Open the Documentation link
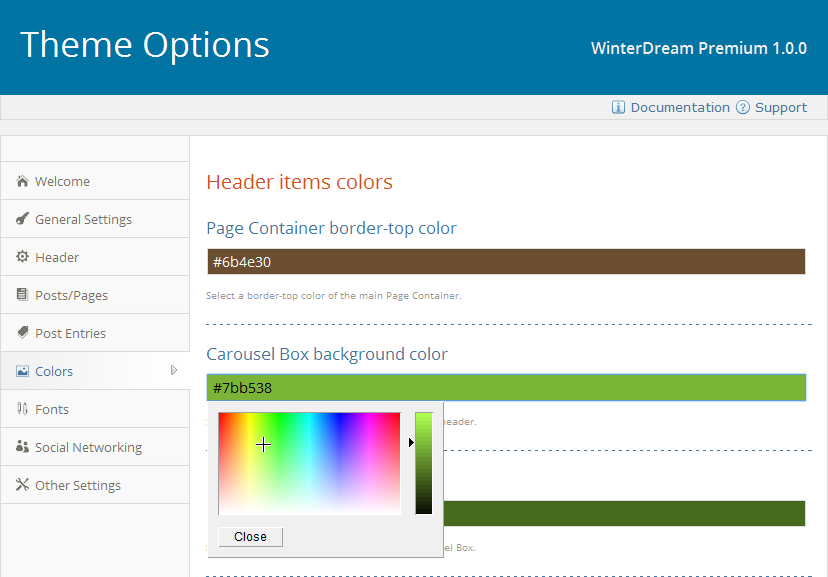 680,107
